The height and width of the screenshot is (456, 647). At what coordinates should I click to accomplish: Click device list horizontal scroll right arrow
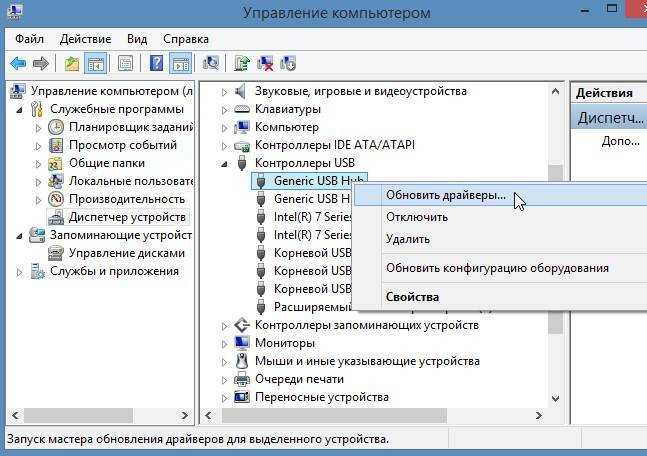538,416
